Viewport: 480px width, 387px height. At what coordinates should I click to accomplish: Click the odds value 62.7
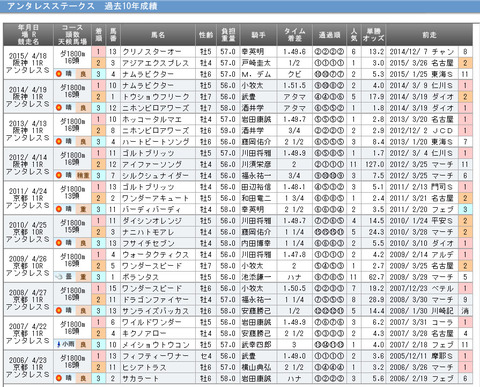376,277
